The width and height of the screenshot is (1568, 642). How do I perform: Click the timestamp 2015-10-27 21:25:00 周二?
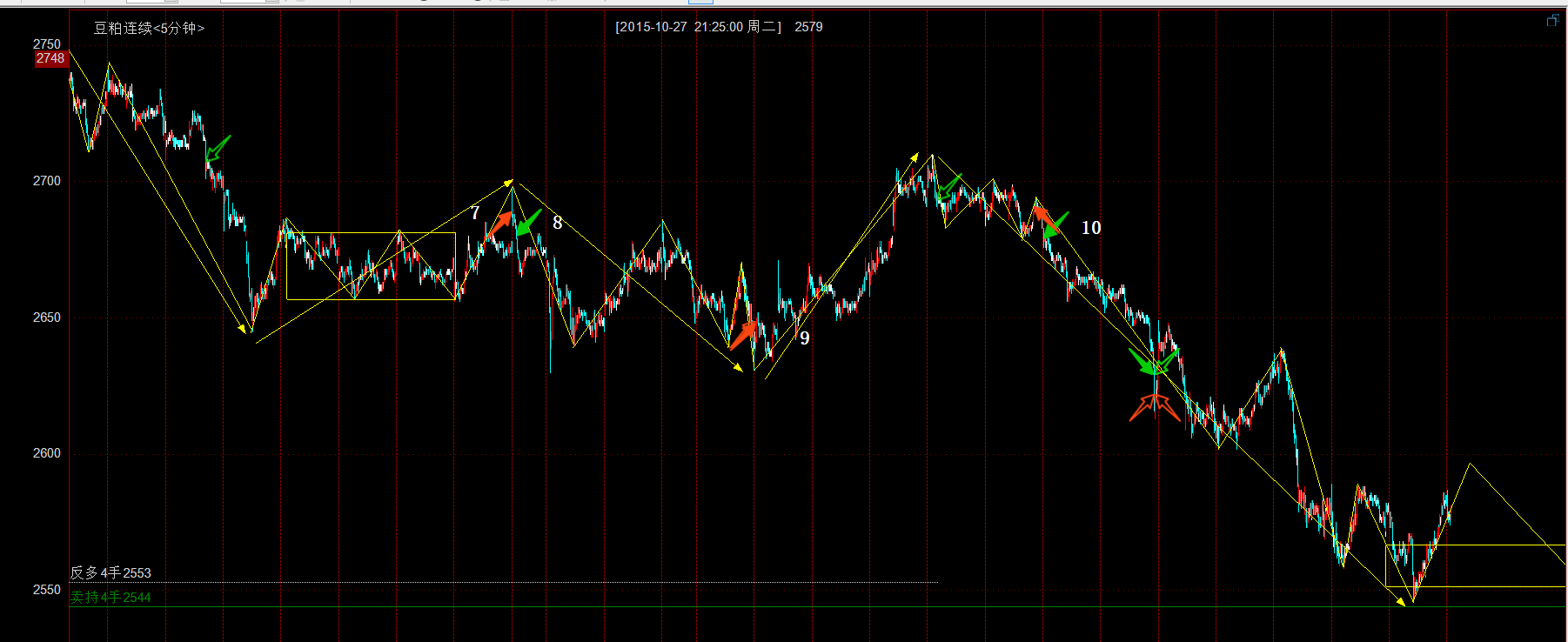pos(698,27)
